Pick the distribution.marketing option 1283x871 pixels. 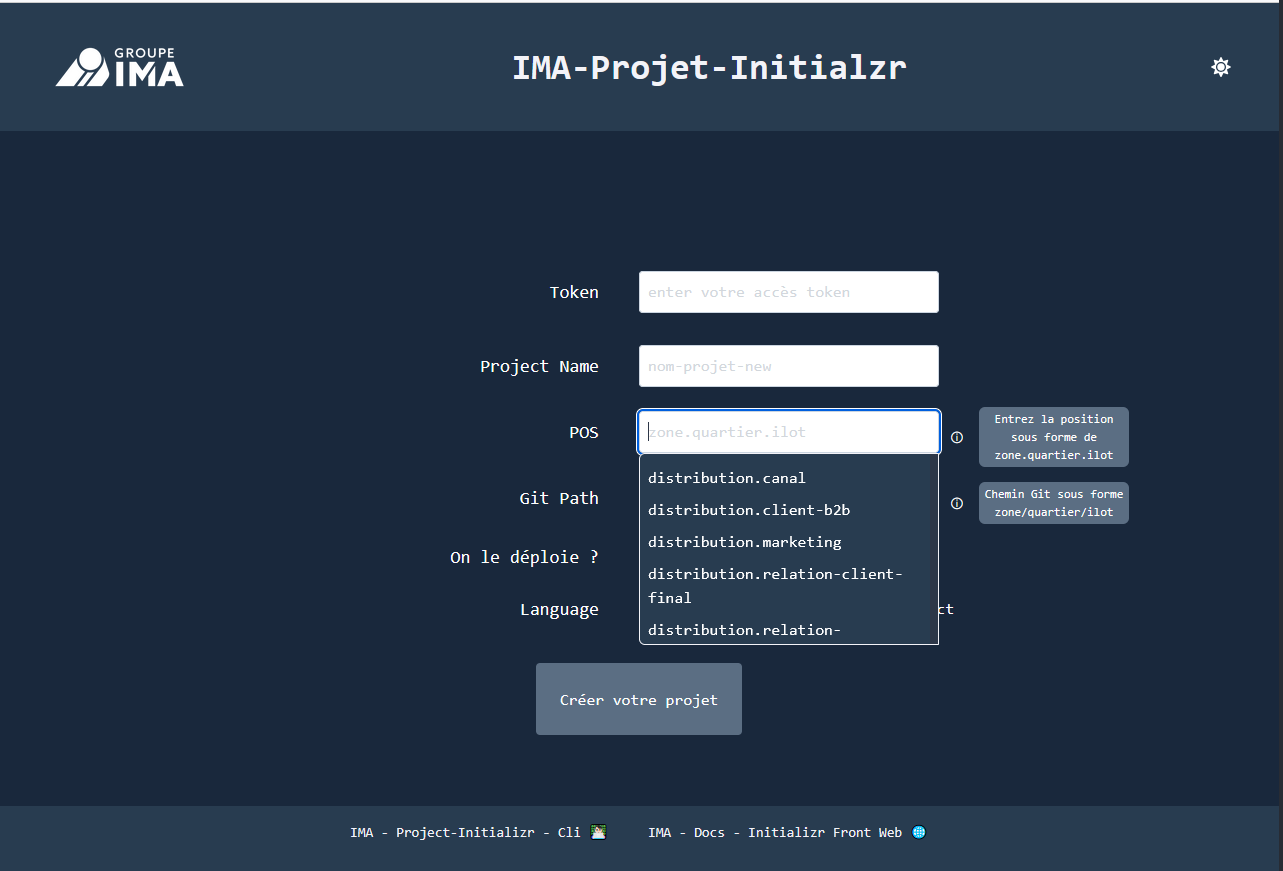pos(745,542)
